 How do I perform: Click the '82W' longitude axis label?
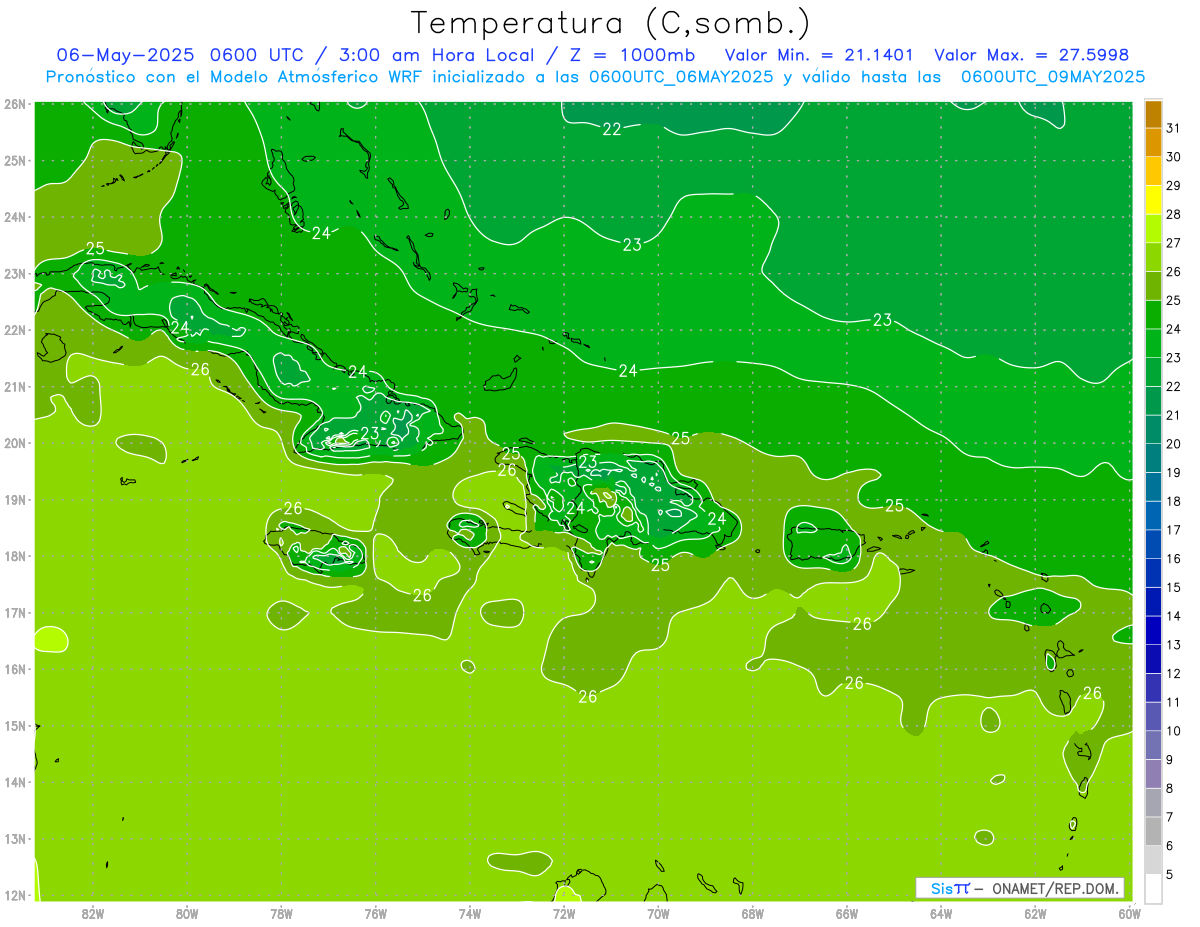pyautogui.click(x=93, y=913)
